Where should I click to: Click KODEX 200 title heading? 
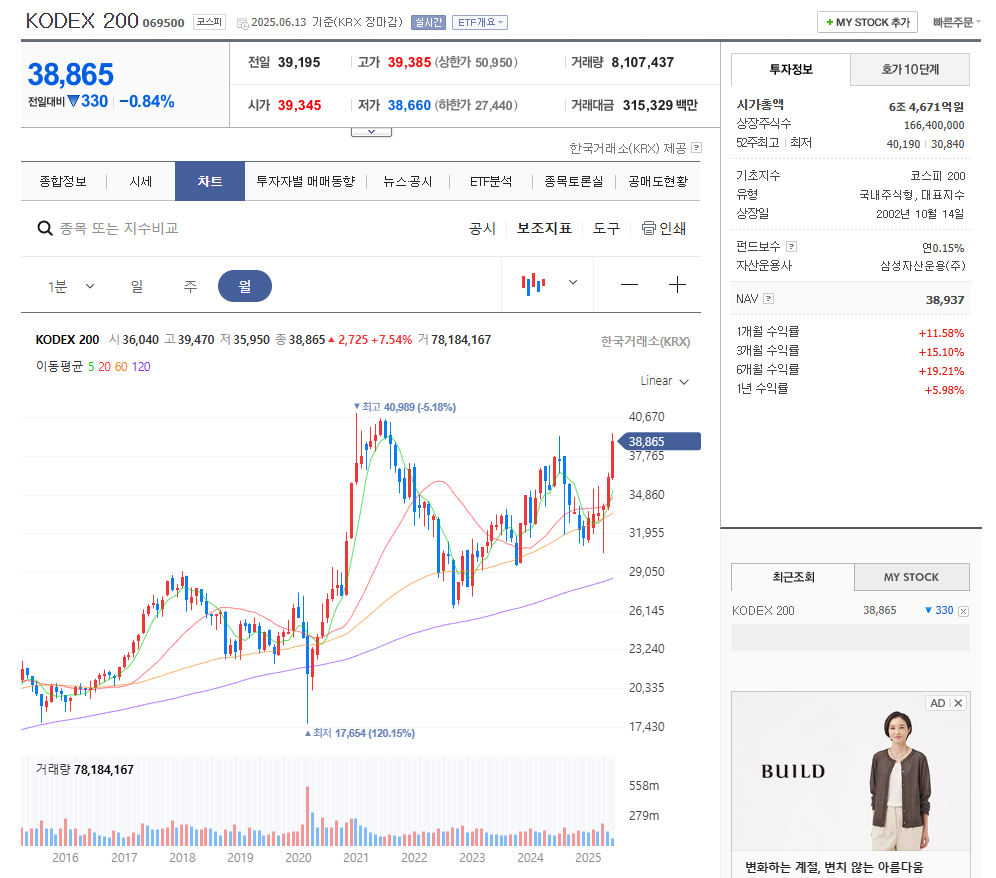click(82, 21)
